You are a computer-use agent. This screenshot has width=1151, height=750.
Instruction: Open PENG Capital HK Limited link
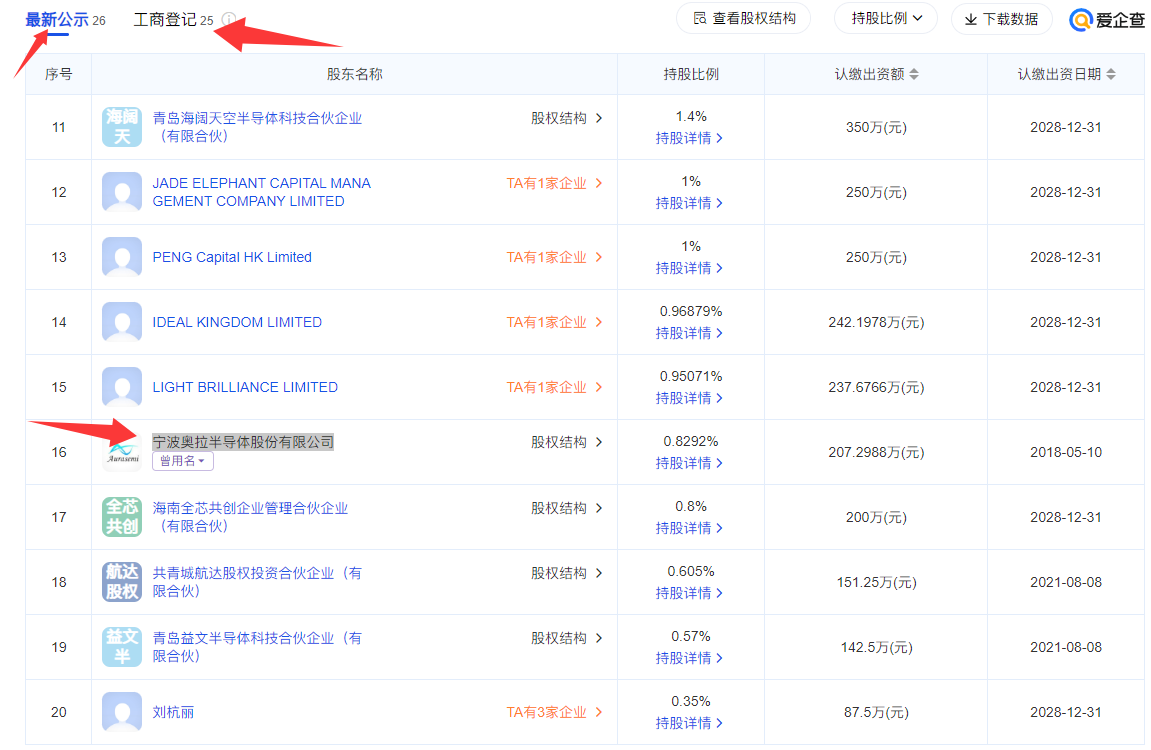pyautogui.click(x=232, y=257)
